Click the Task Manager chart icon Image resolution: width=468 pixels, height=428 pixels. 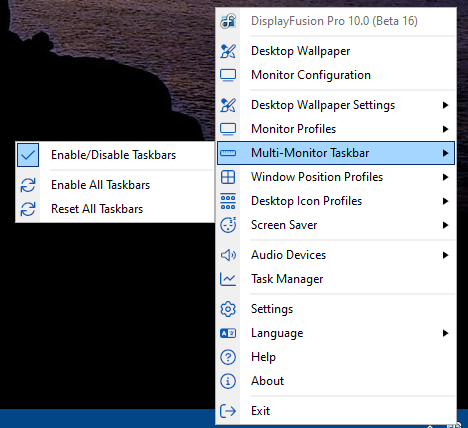(x=228, y=279)
